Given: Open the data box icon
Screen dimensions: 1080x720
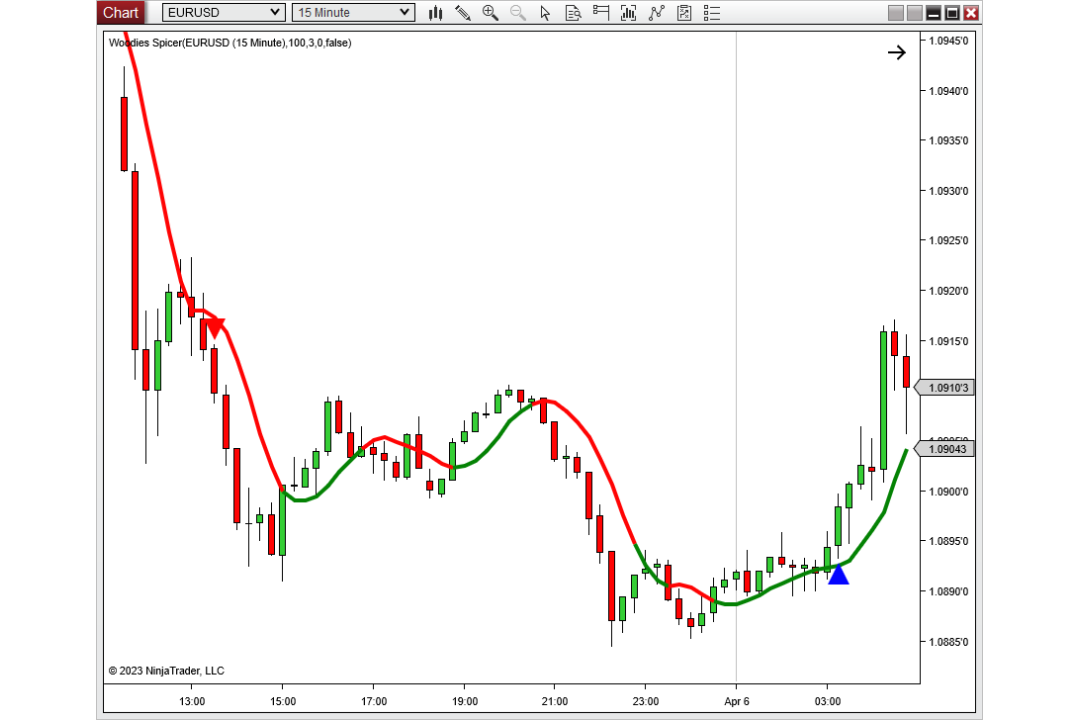Looking at the screenshot, I should coord(573,12).
